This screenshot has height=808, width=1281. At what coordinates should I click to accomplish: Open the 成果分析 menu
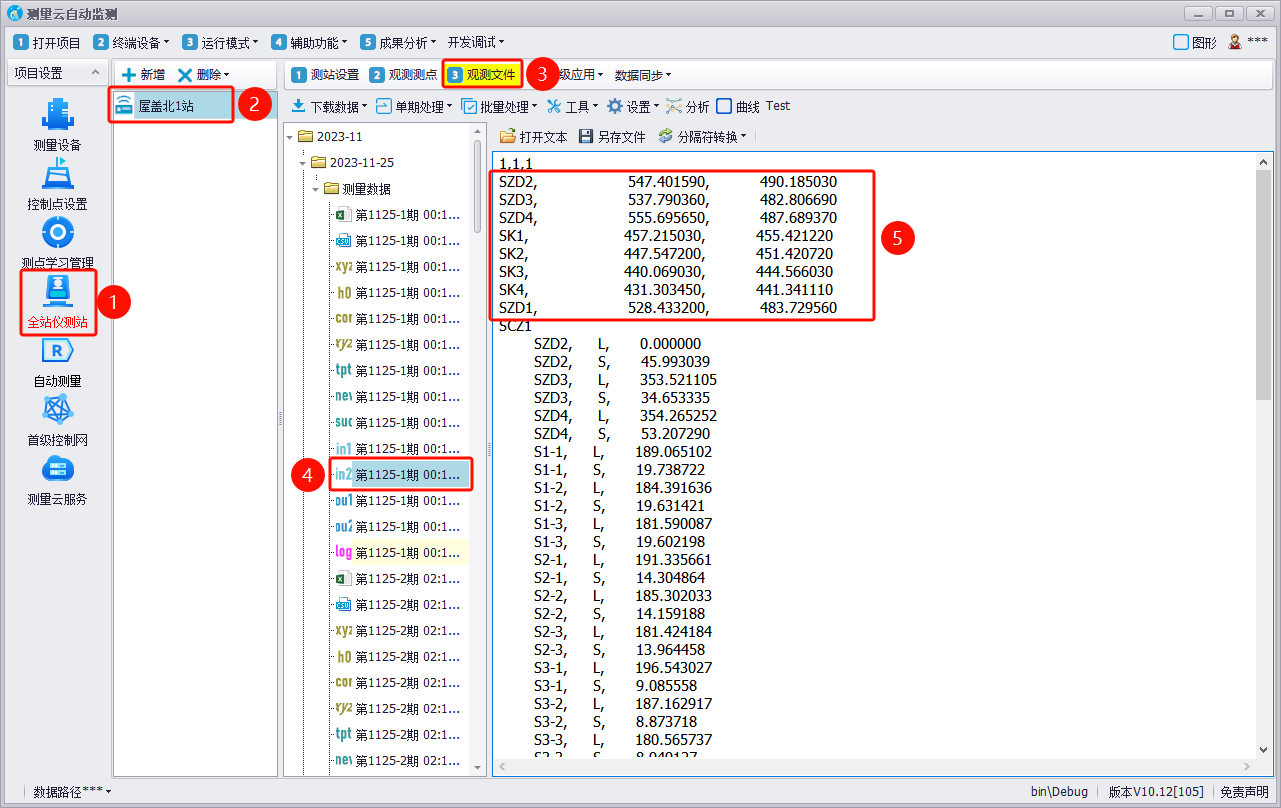click(x=400, y=43)
